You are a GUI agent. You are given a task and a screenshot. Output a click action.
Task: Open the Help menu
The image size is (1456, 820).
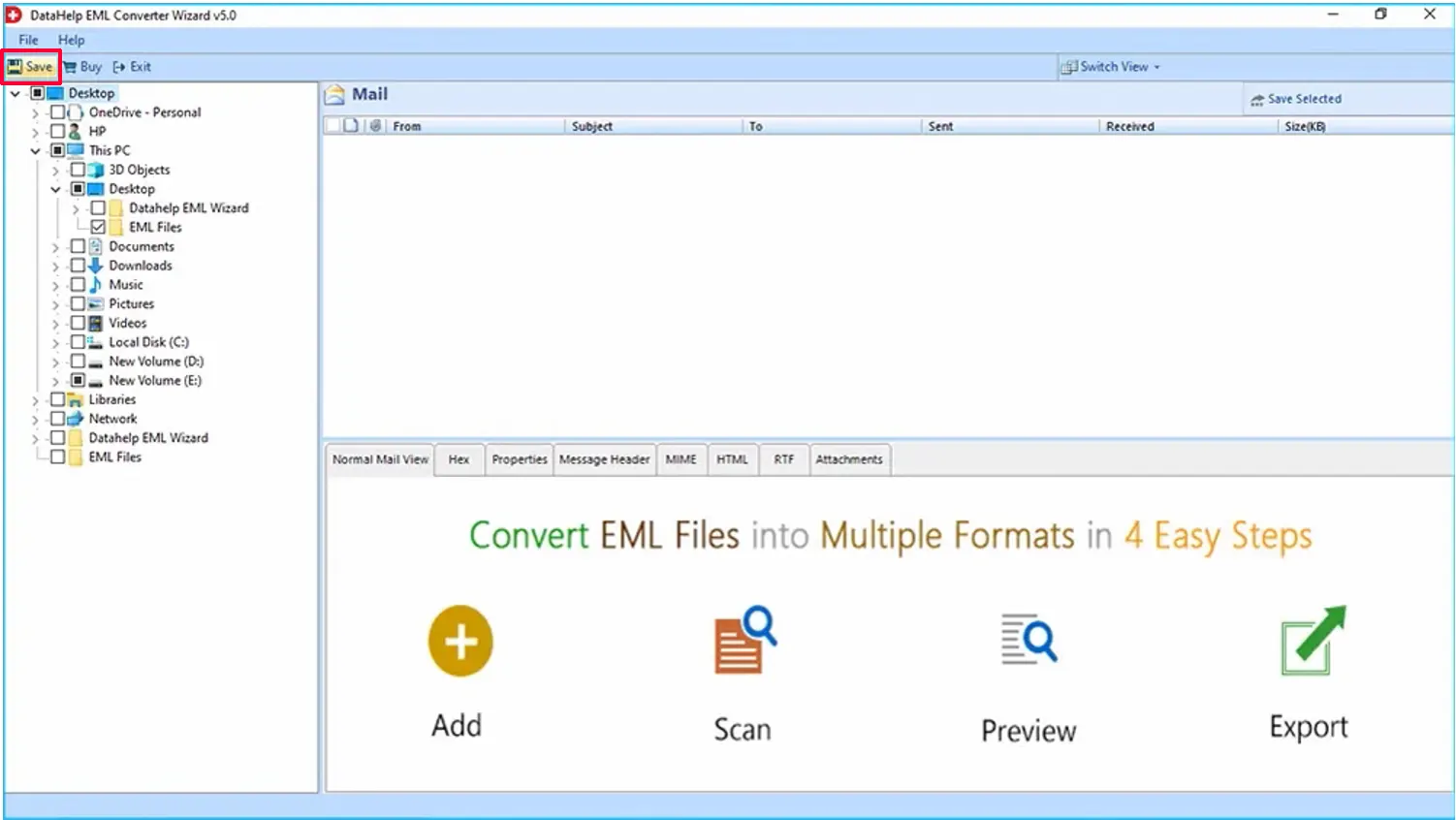click(x=71, y=40)
